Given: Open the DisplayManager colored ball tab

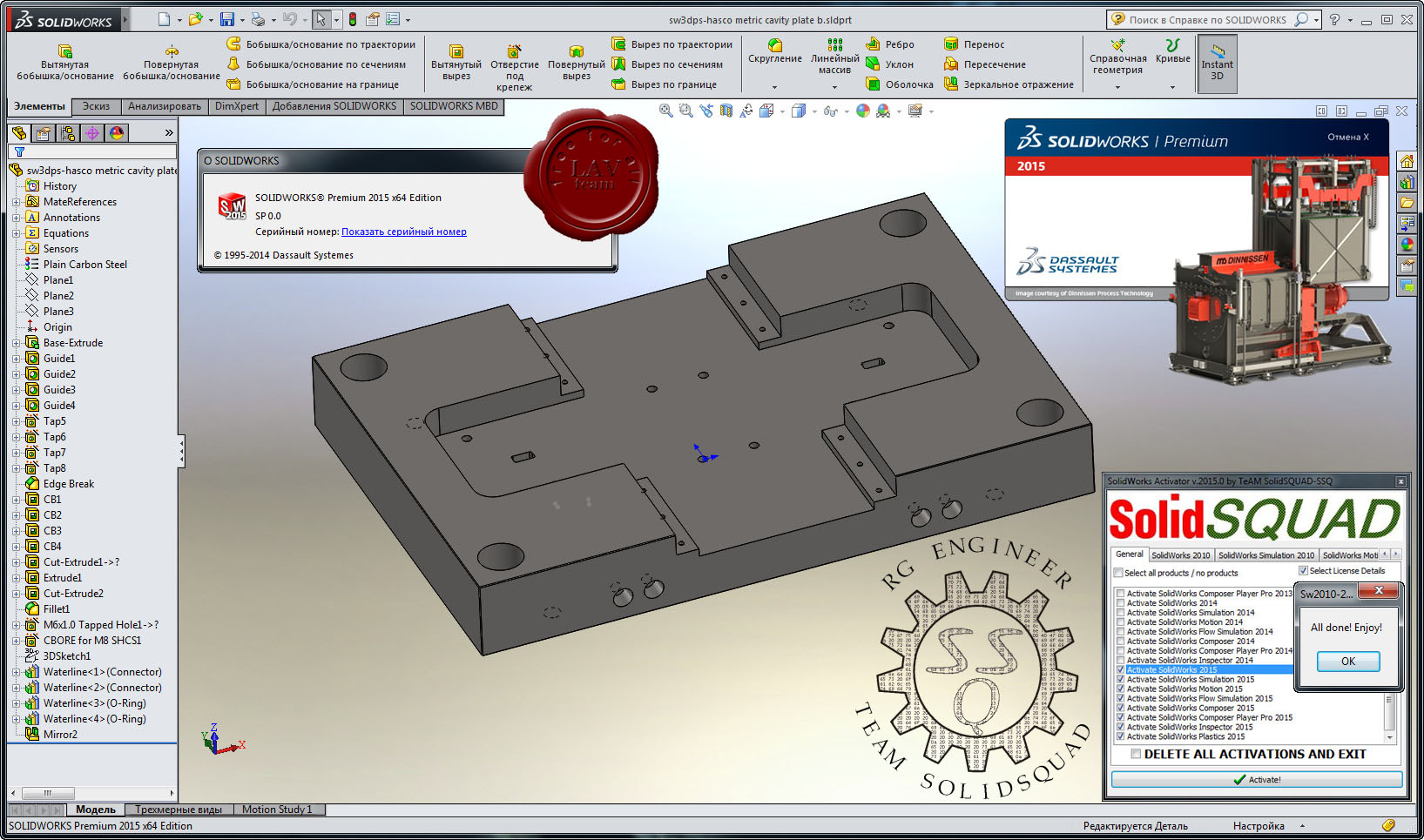Looking at the screenshot, I should tap(117, 133).
